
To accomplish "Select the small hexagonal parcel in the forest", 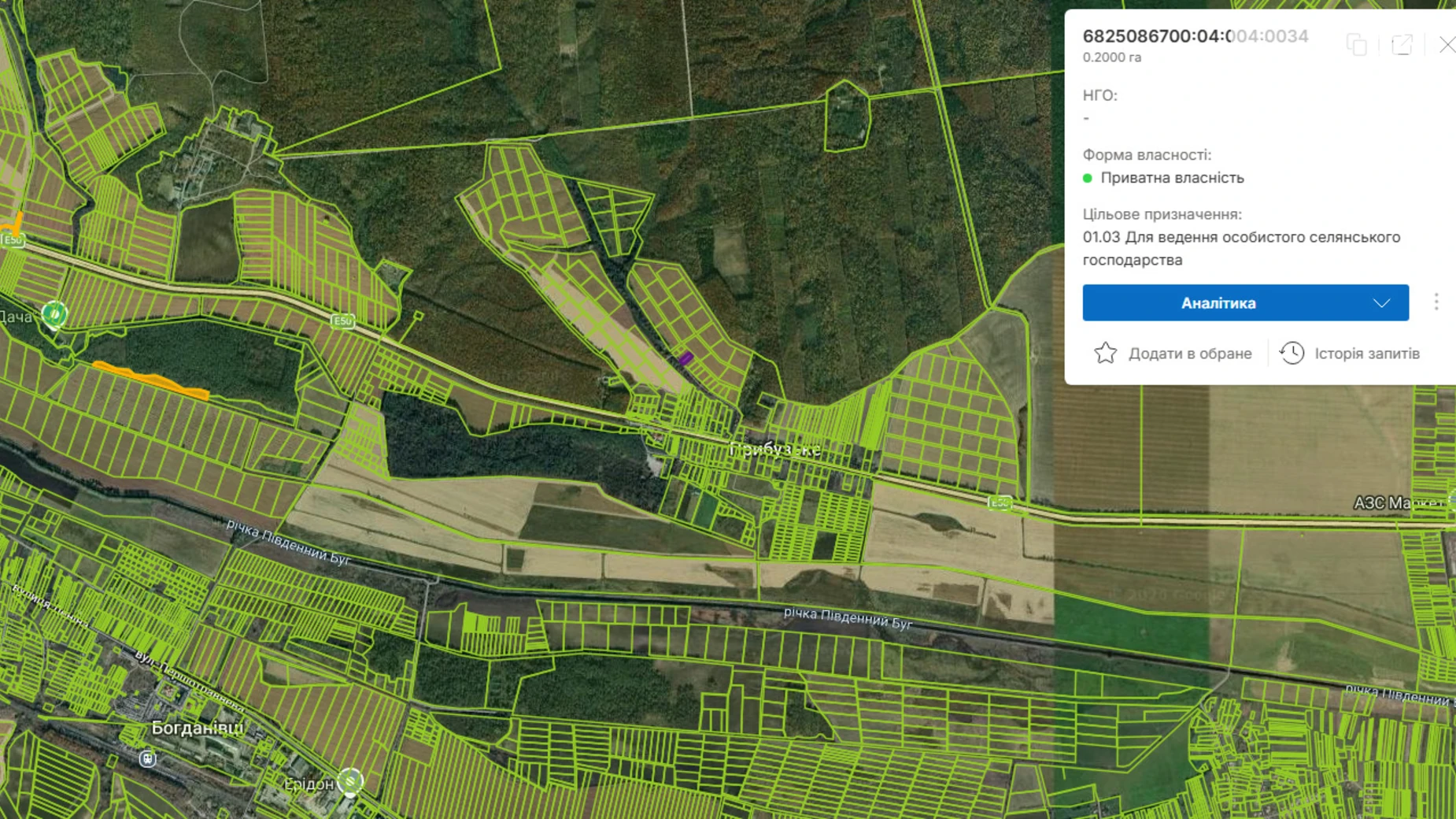I will (846, 117).
